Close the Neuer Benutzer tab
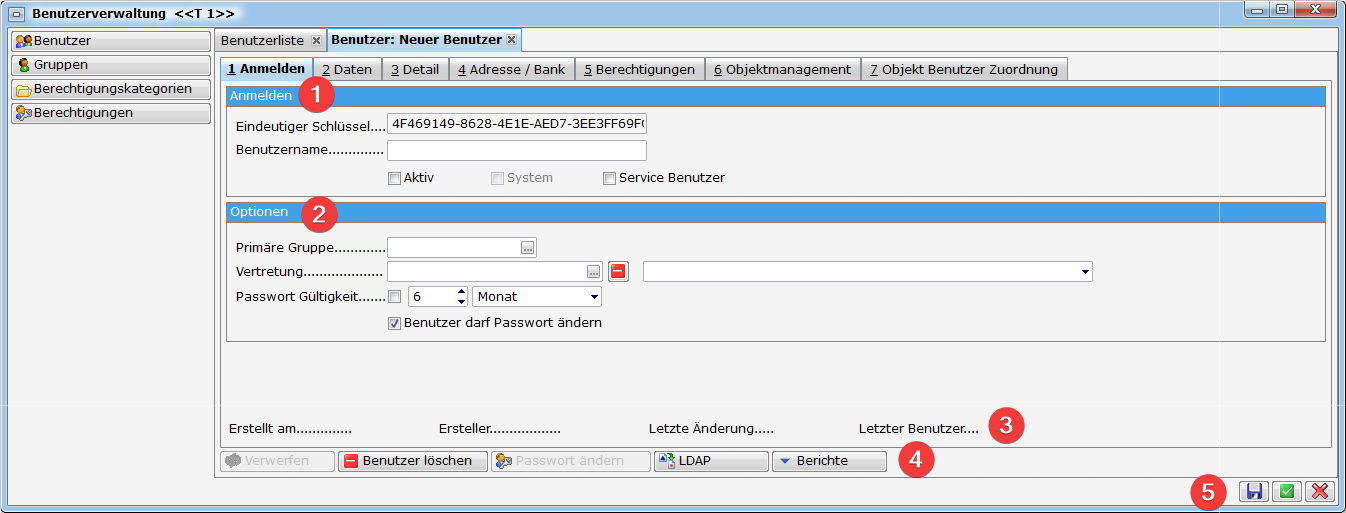Viewport: 1346px width, 513px height. pyautogui.click(x=511, y=40)
